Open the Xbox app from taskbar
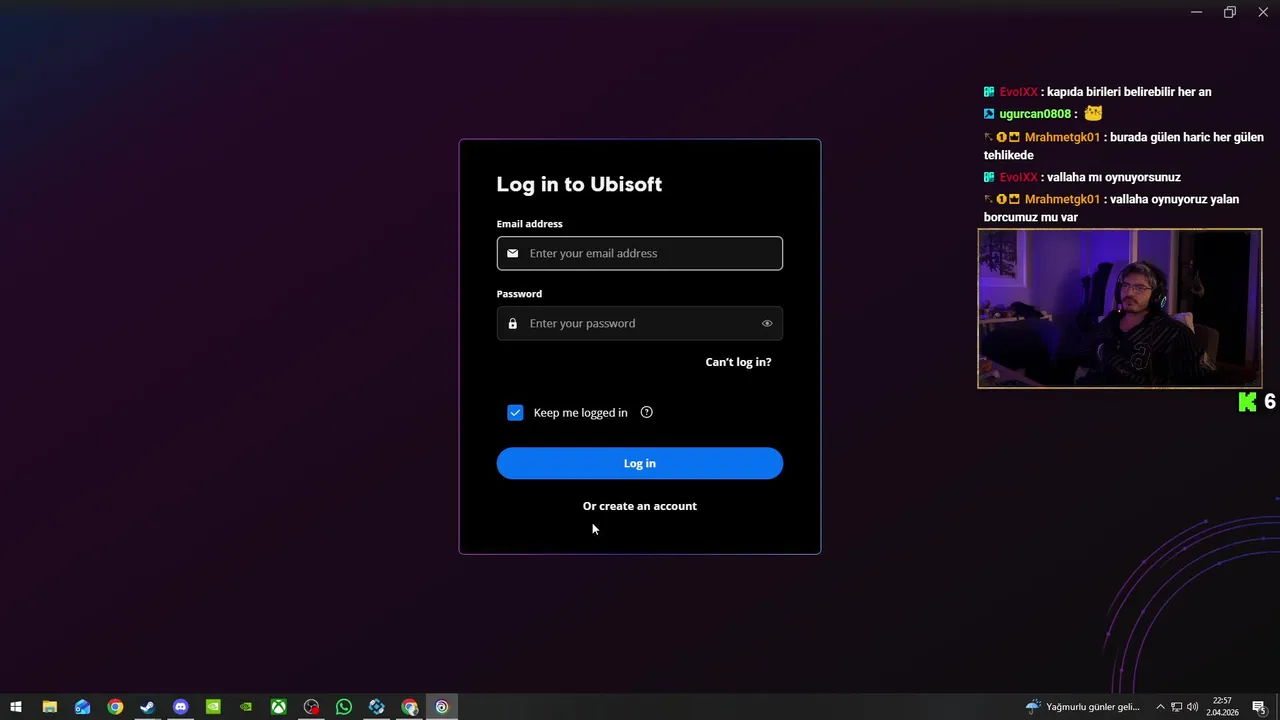The image size is (1280, 720). pos(278,707)
